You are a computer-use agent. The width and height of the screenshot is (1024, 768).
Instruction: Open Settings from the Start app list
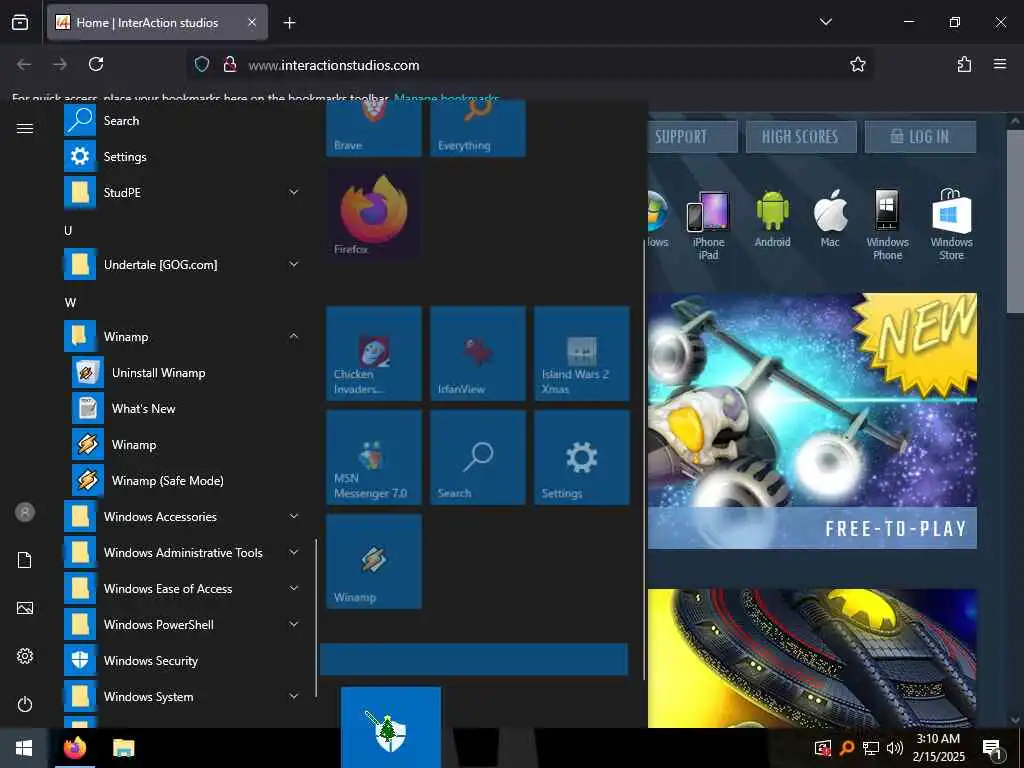[x=183, y=157]
